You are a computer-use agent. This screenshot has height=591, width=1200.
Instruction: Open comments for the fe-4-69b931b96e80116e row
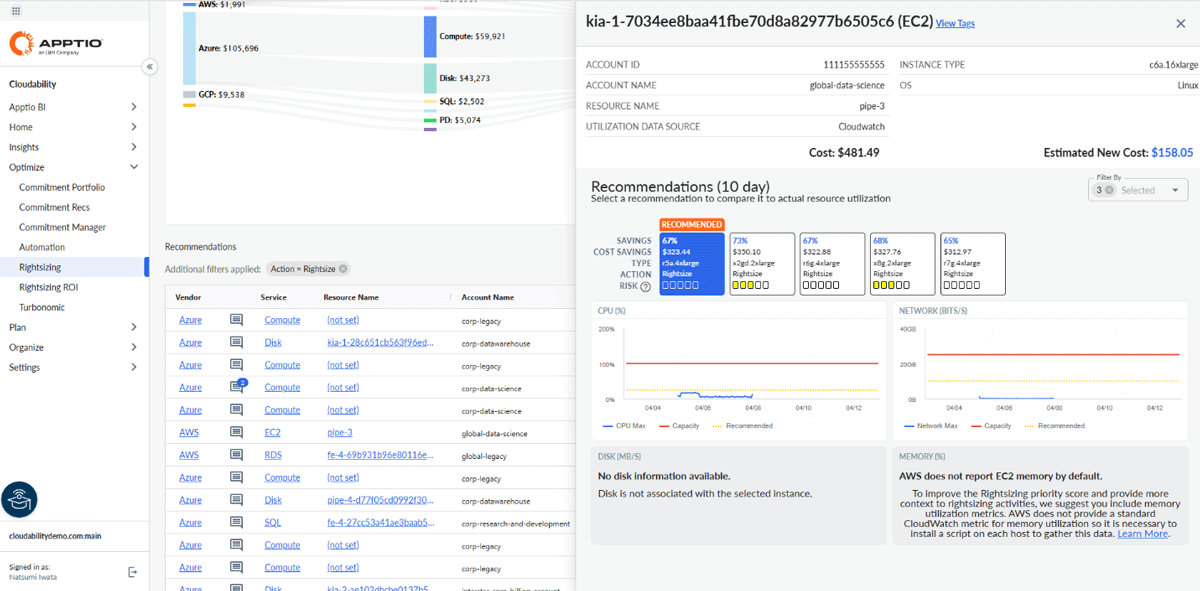237,455
